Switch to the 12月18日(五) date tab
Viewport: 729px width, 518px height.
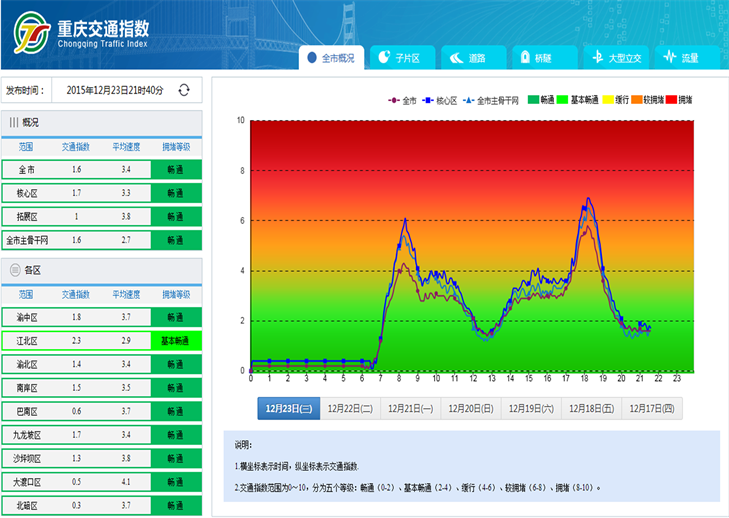pos(592,408)
